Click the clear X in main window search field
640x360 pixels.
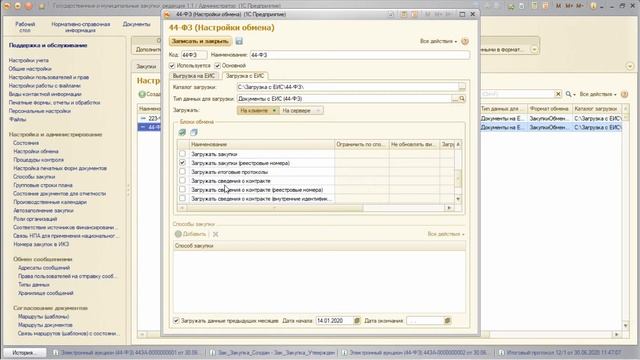coord(558,94)
